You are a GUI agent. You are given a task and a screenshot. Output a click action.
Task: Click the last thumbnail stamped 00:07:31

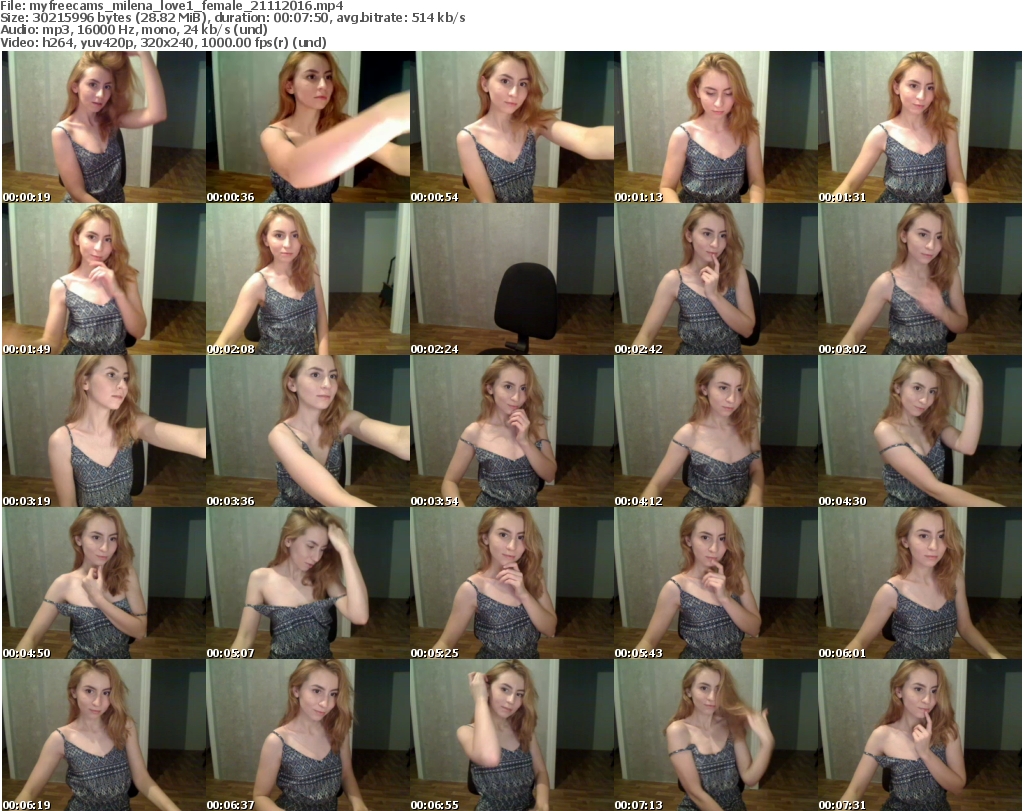(x=920, y=735)
